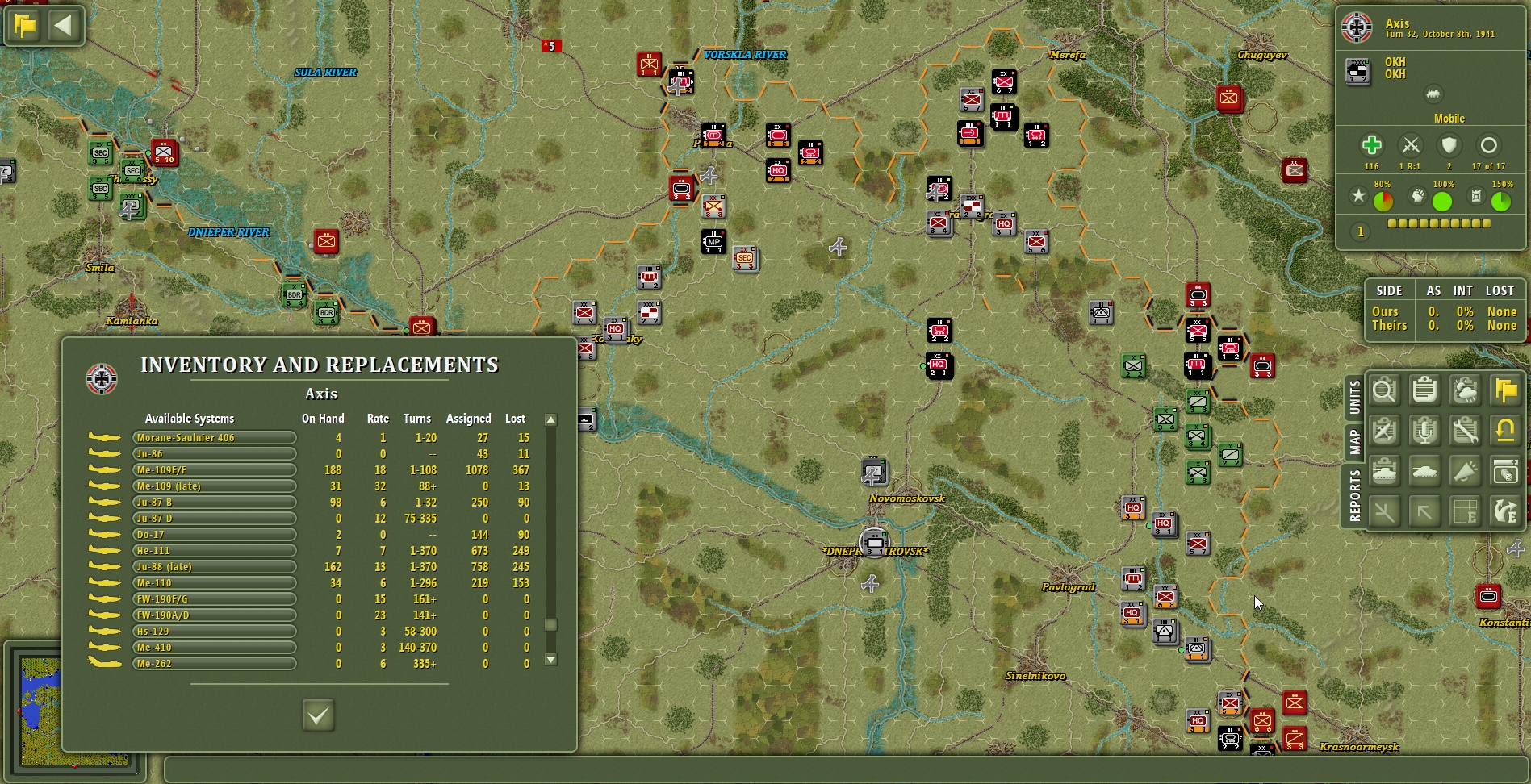Click the forked arrows 'E' icon
The image size is (1531, 784).
point(1505,512)
